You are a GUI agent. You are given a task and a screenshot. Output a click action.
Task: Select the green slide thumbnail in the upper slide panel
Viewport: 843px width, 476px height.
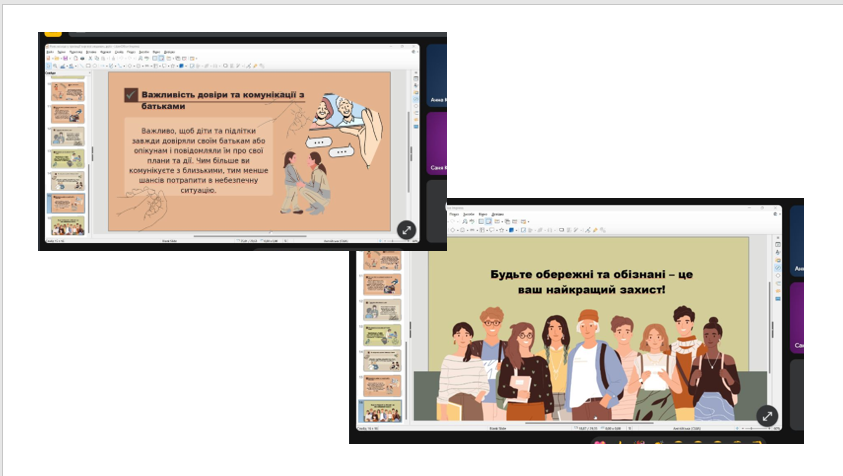67,158
